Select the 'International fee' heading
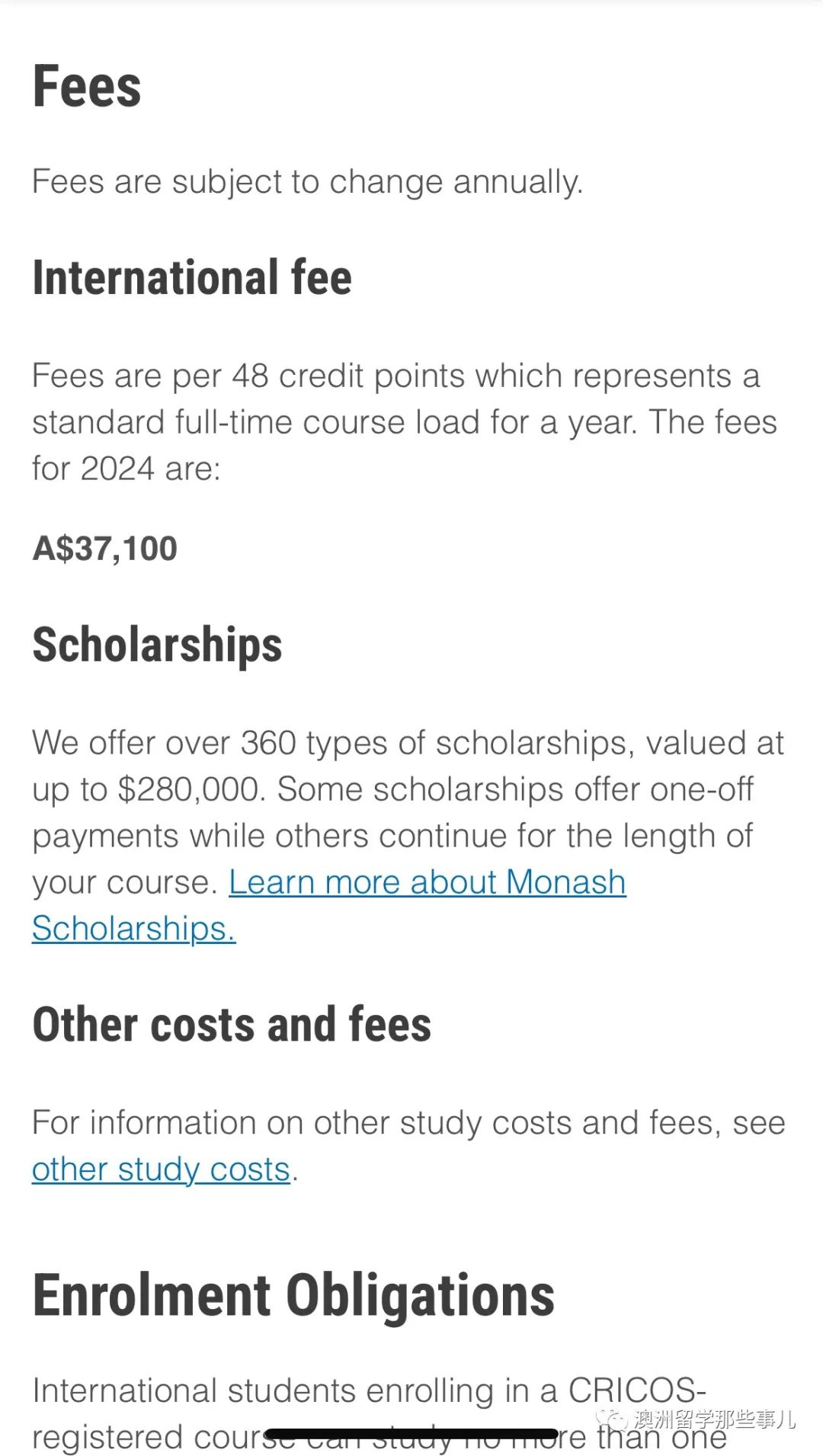This screenshot has height=1456, width=823. pos(192,277)
